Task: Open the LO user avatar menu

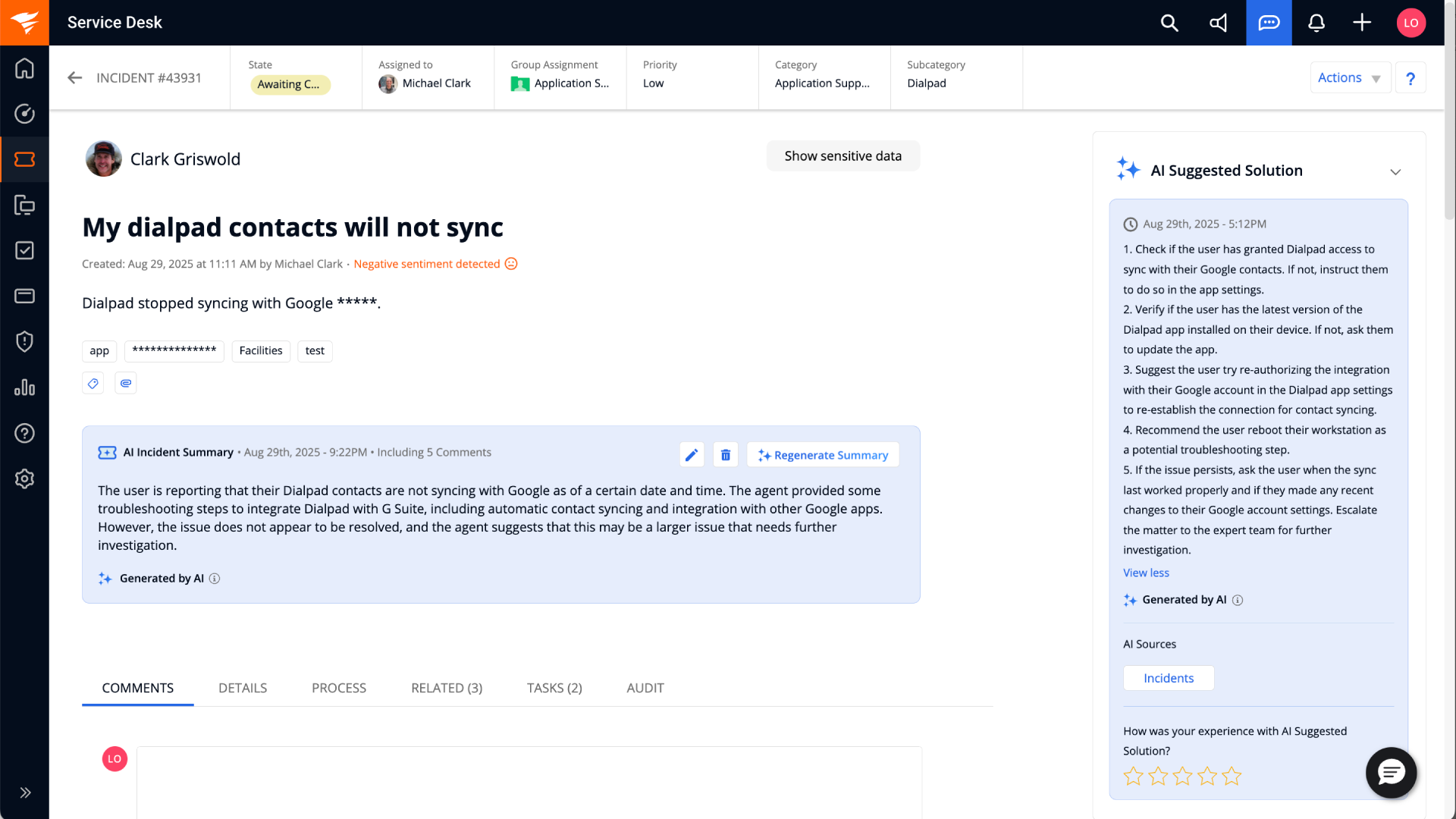Action: 1410,23
